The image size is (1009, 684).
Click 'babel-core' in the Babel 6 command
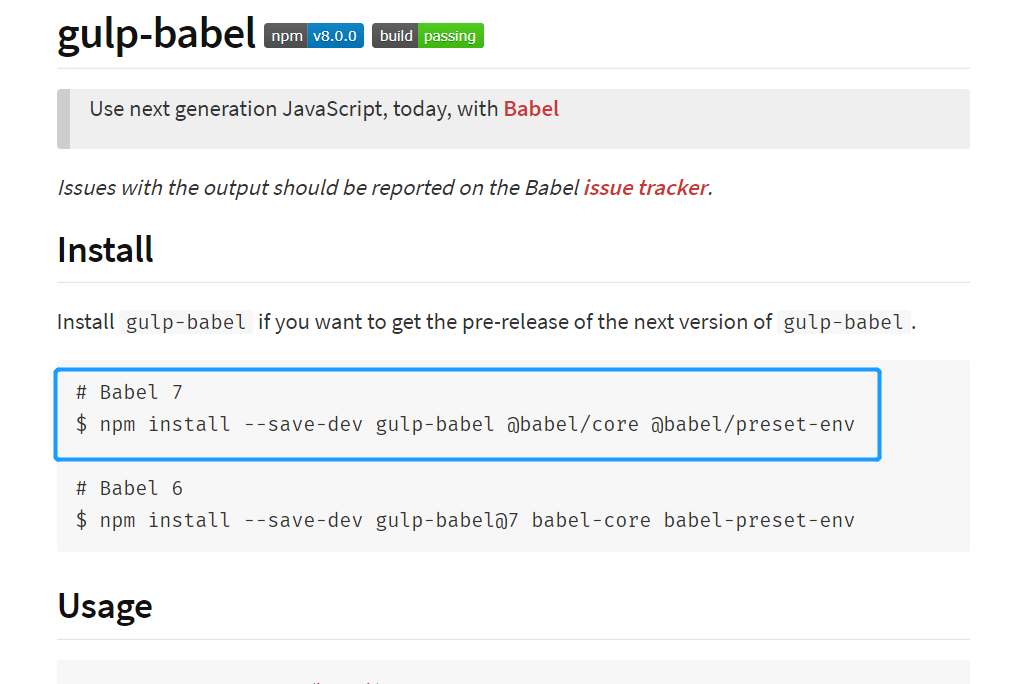click(x=591, y=520)
